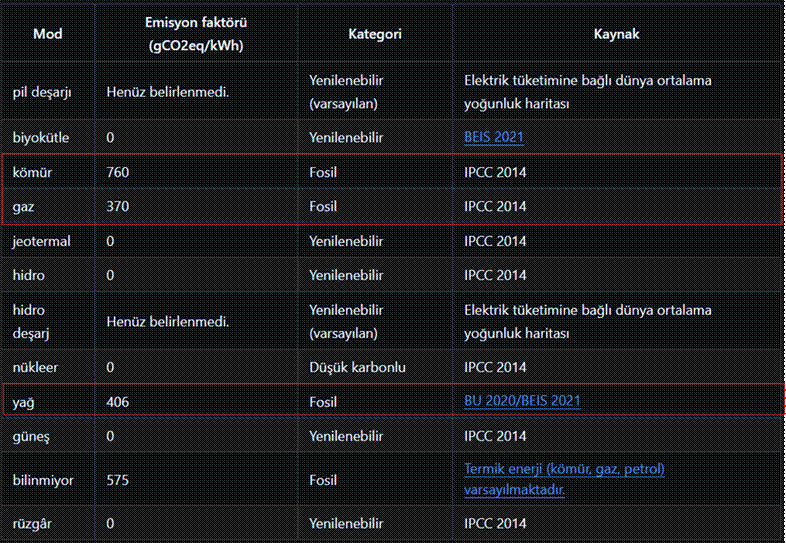Select the 370 emission factor cell
This screenshot has width=786, height=543.
click(117, 206)
